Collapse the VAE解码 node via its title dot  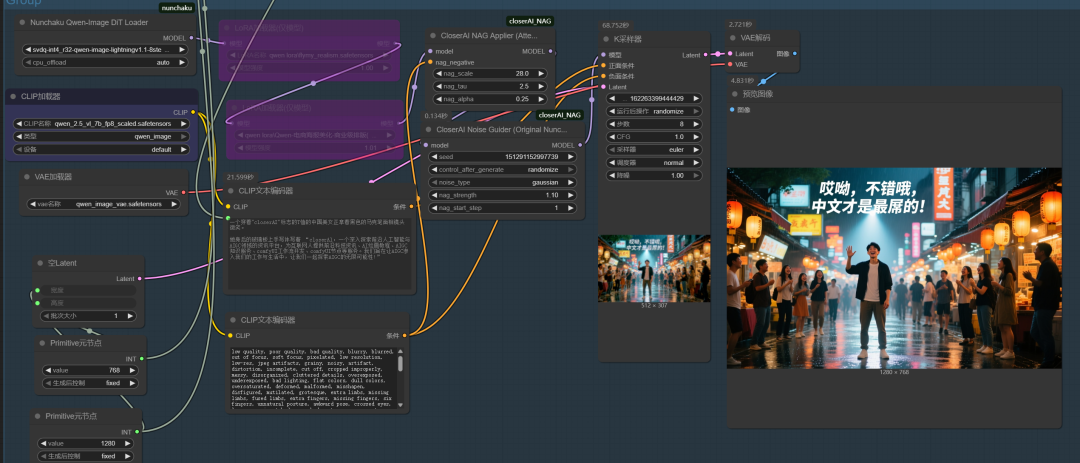pos(734,38)
